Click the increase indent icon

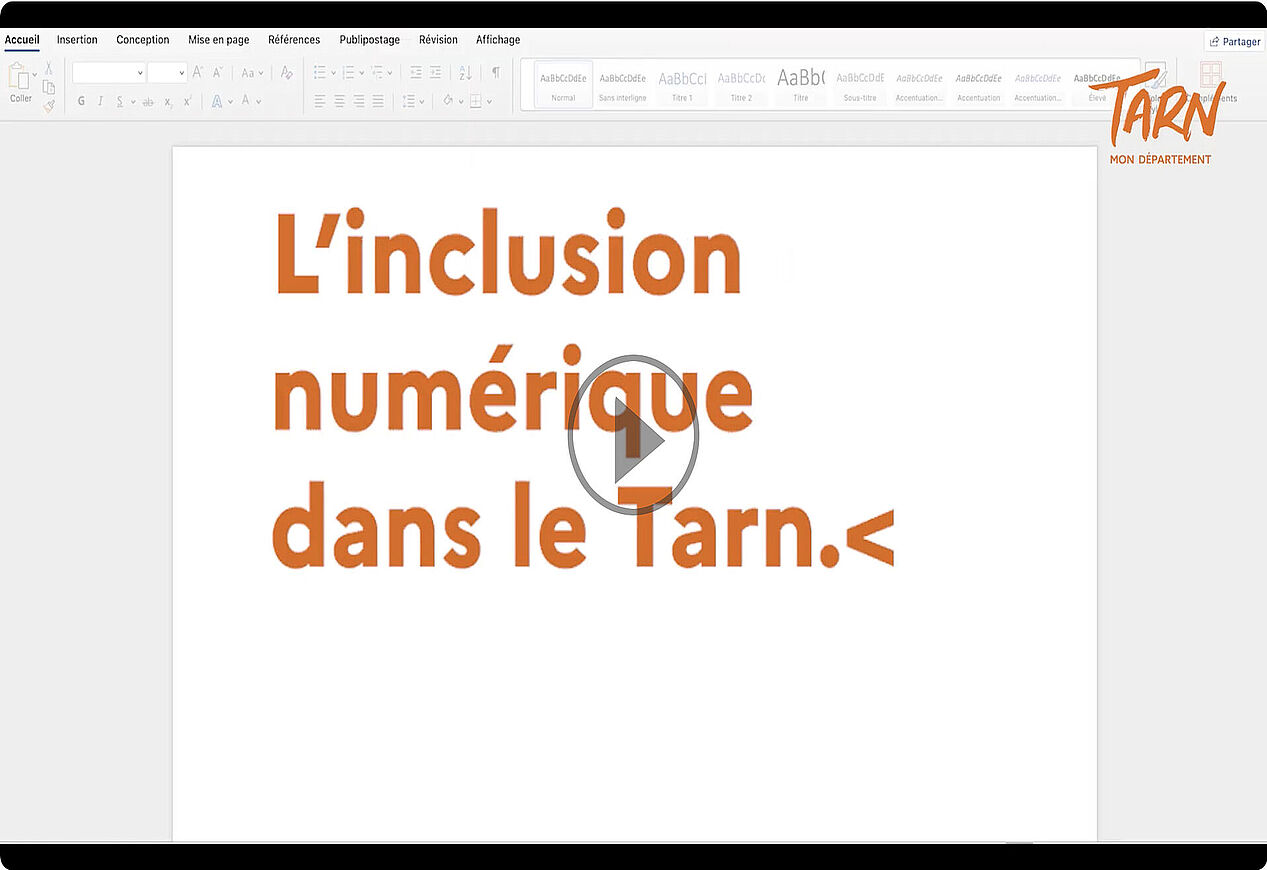pyautogui.click(x=435, y=72)
